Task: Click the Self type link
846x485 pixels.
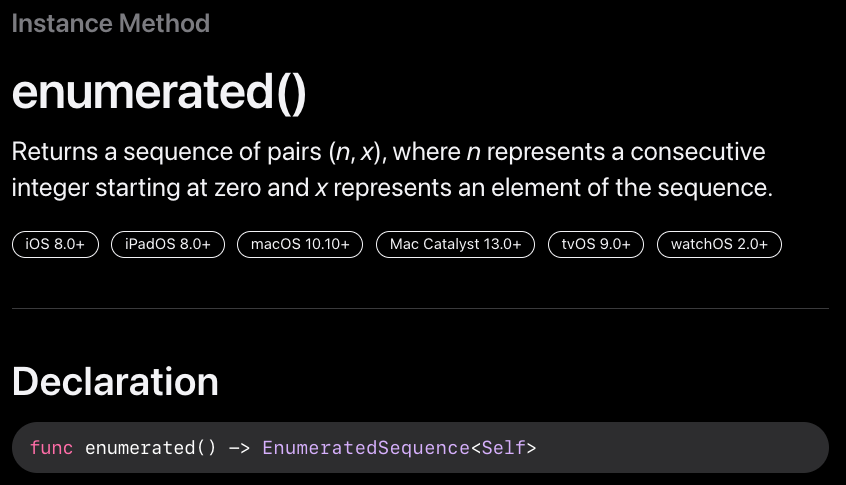Action: pos(503,448)
